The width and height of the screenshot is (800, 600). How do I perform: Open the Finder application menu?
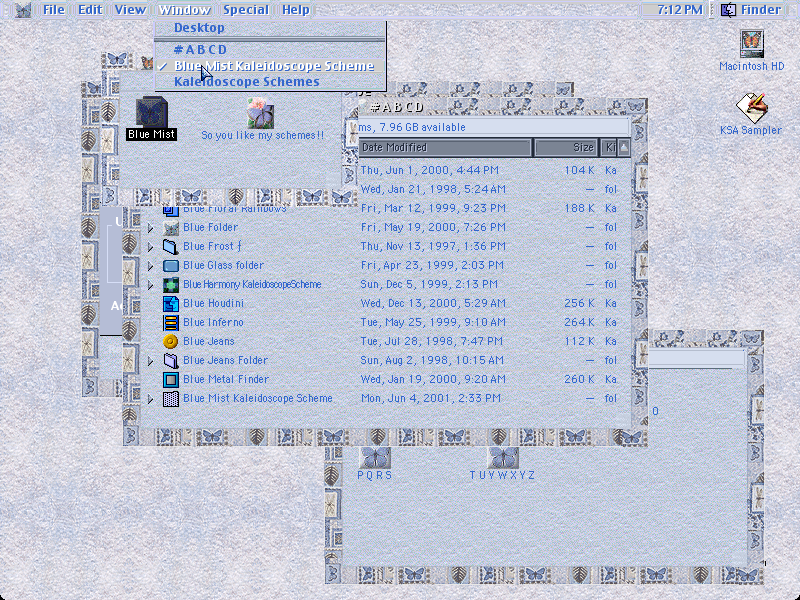point(751,10)
